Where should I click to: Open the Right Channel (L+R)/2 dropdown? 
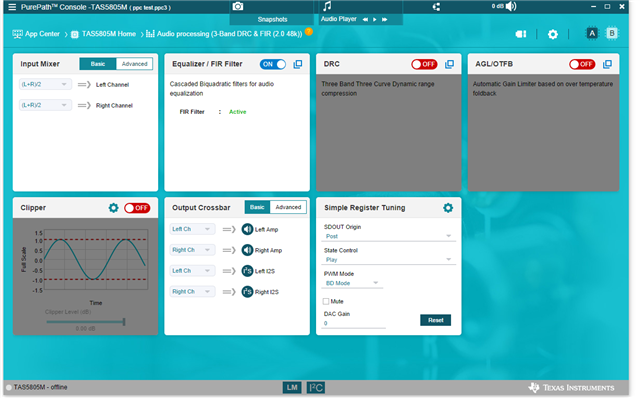45,105
